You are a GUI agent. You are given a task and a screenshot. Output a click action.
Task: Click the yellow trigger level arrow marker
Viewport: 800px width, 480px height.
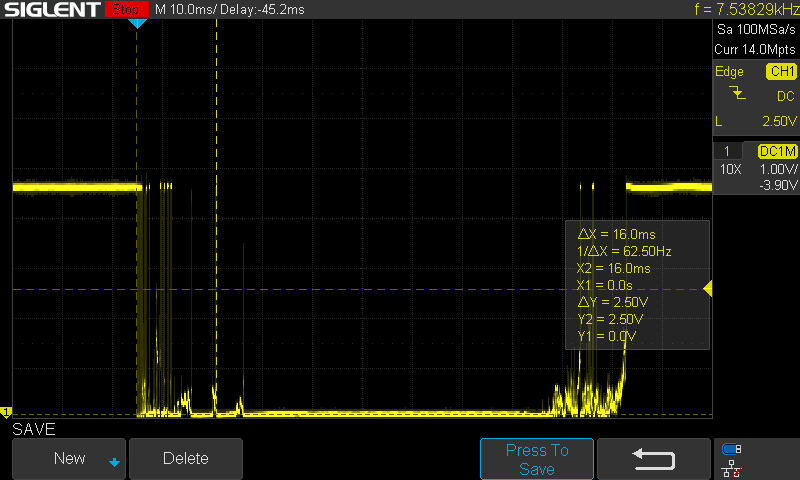click(707, 289)
